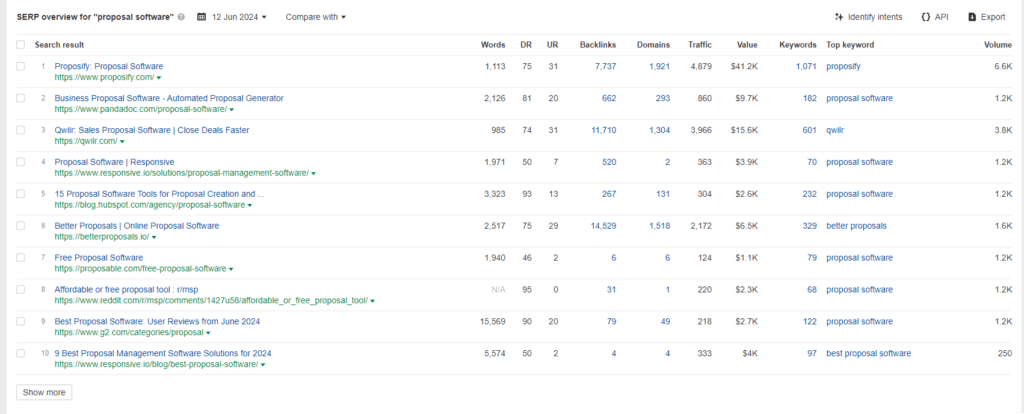Viewport: 1024px width, 414px height.
Task: Click domains count 293 for PandaDoc
Action: (x=663, y=98)
